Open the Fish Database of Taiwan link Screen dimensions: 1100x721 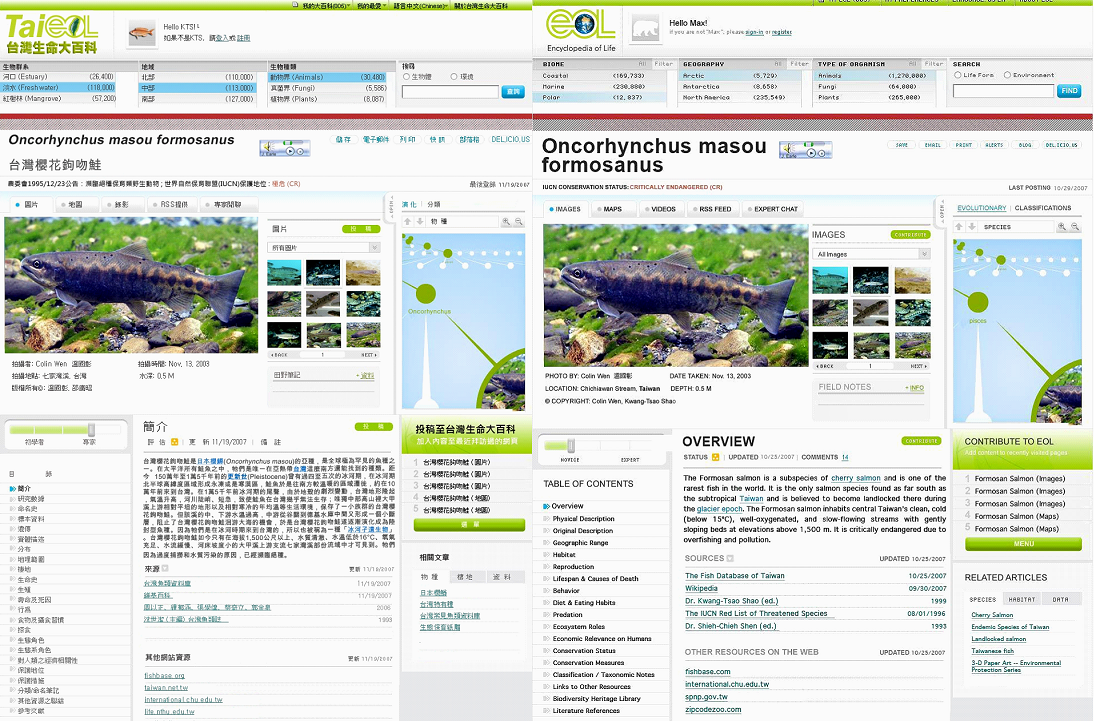tap(734, 576)
